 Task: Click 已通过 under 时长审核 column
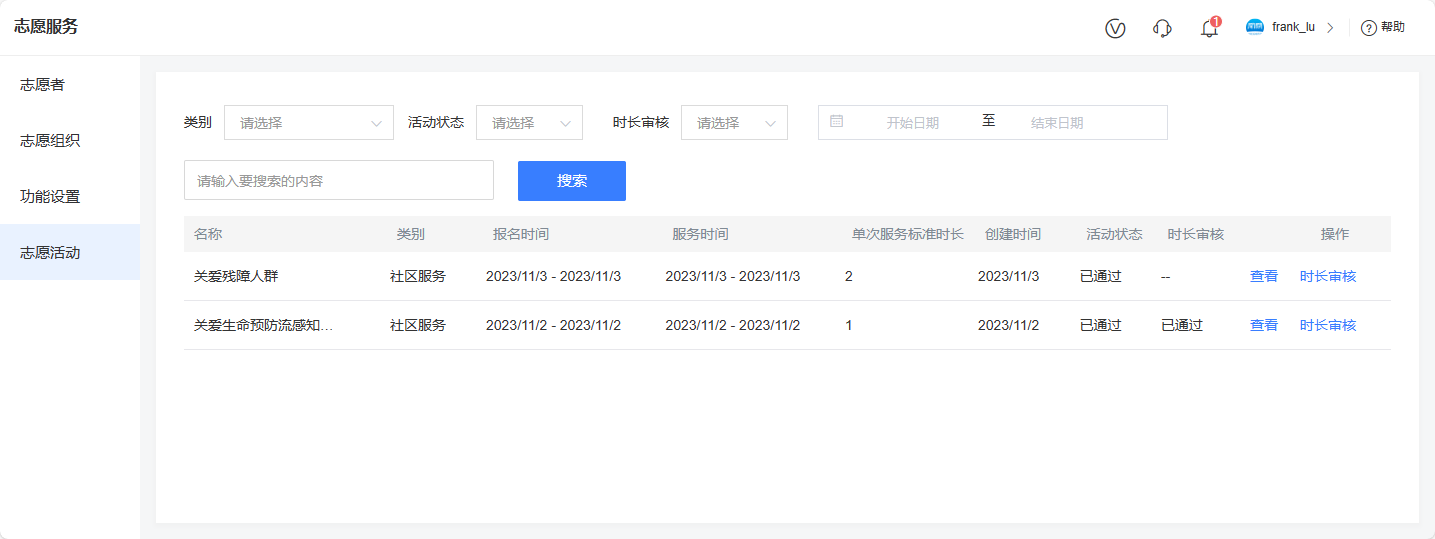(1182, 325)
